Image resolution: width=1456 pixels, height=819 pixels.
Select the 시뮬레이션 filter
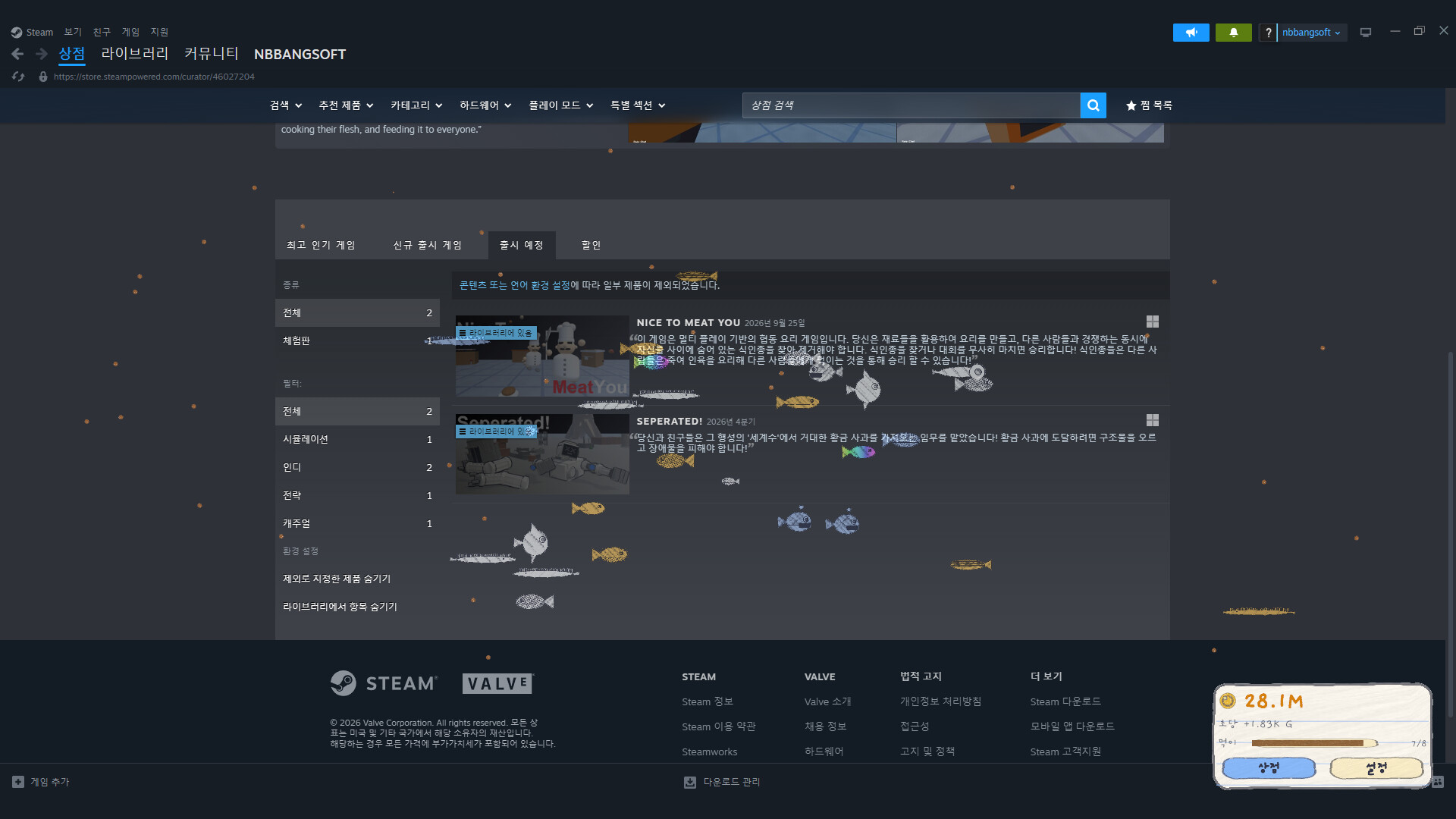pyautogui.click(x=357, y=439)
